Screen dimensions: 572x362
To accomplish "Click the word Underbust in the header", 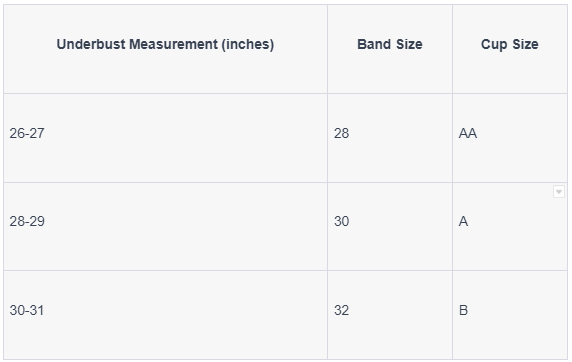I will coord(91,44).
